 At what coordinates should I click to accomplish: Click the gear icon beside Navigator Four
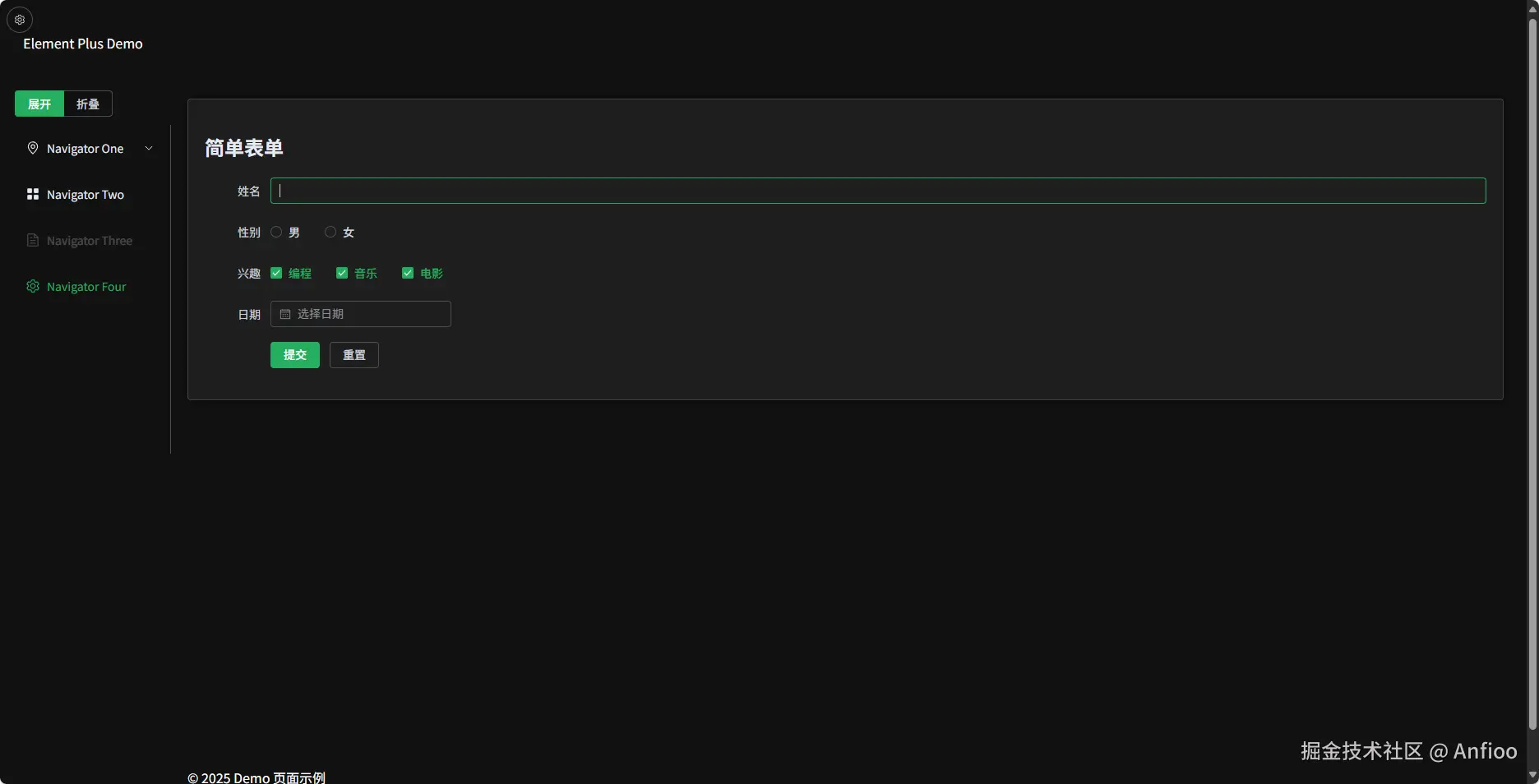33,286
